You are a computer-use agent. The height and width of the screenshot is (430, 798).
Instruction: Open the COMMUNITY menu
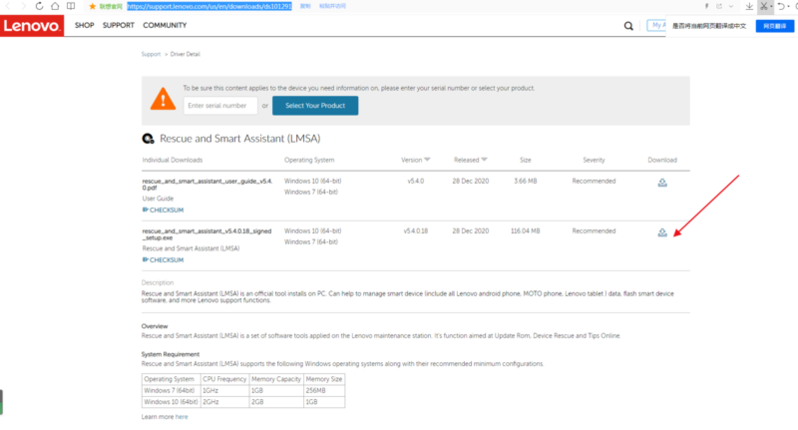(x=165, y=25)
